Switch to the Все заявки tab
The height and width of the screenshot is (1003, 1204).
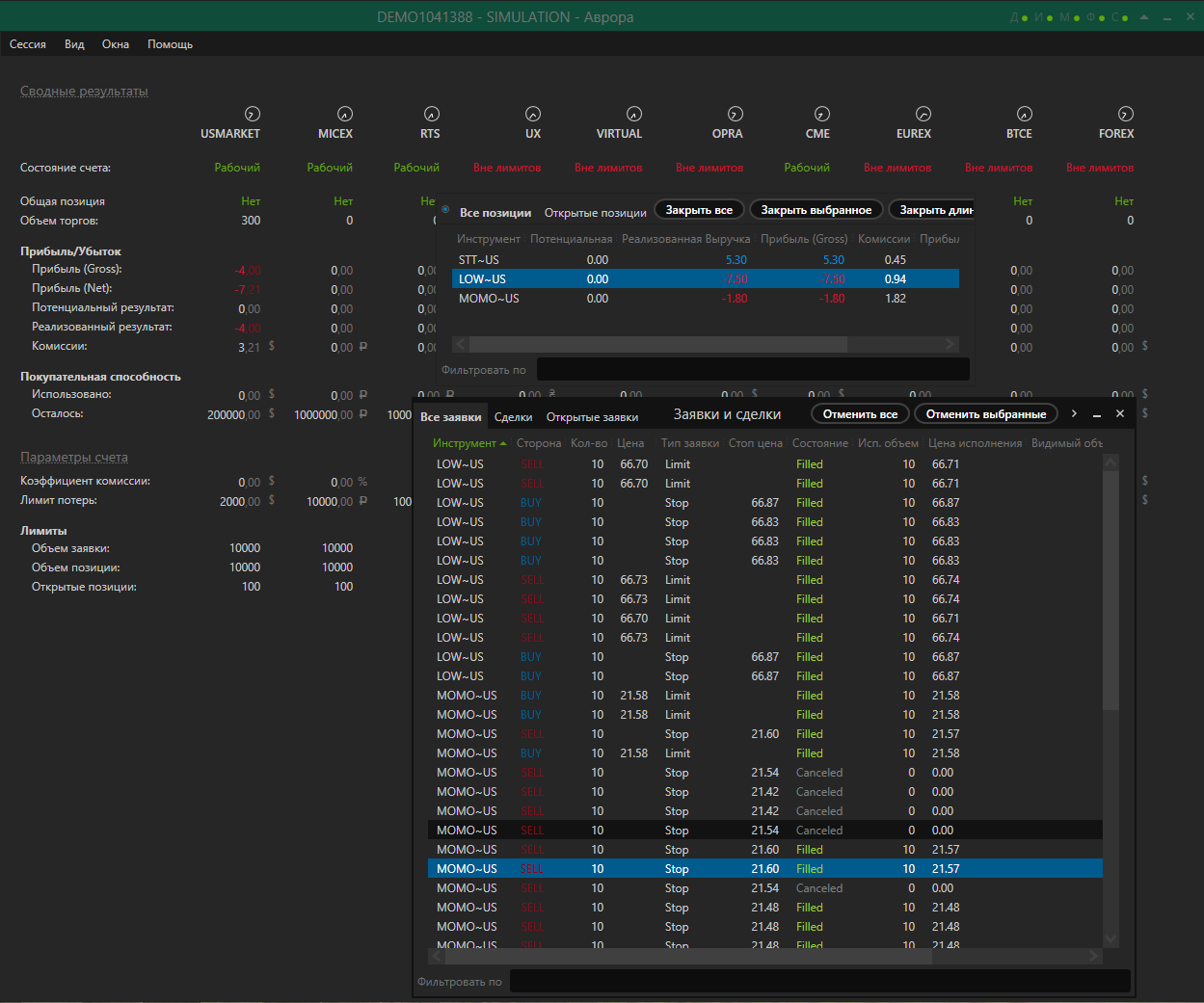click(451, 417)
